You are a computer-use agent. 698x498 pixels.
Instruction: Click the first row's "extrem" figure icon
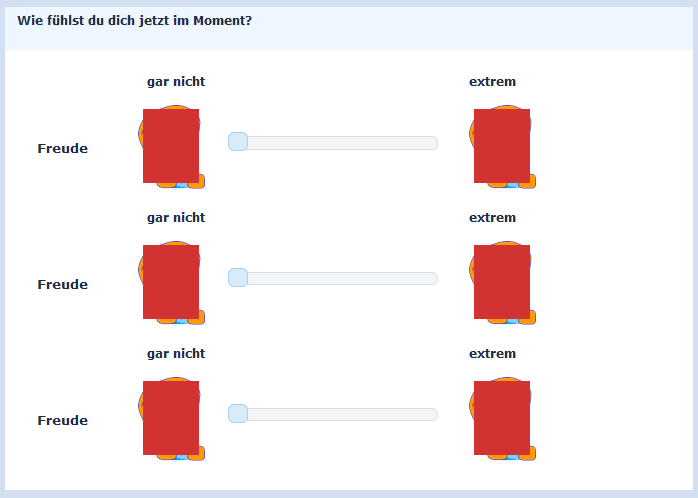coord(502,146)
